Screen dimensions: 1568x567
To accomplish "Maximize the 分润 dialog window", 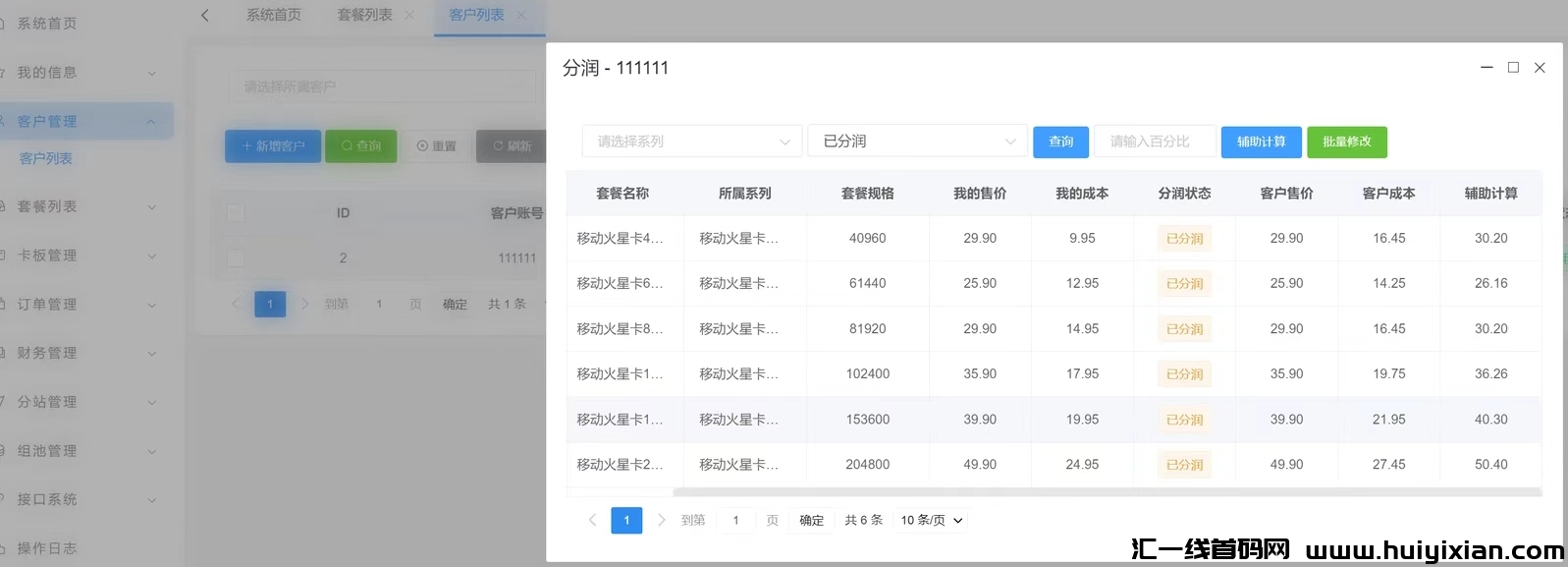I will (1513, 67).
